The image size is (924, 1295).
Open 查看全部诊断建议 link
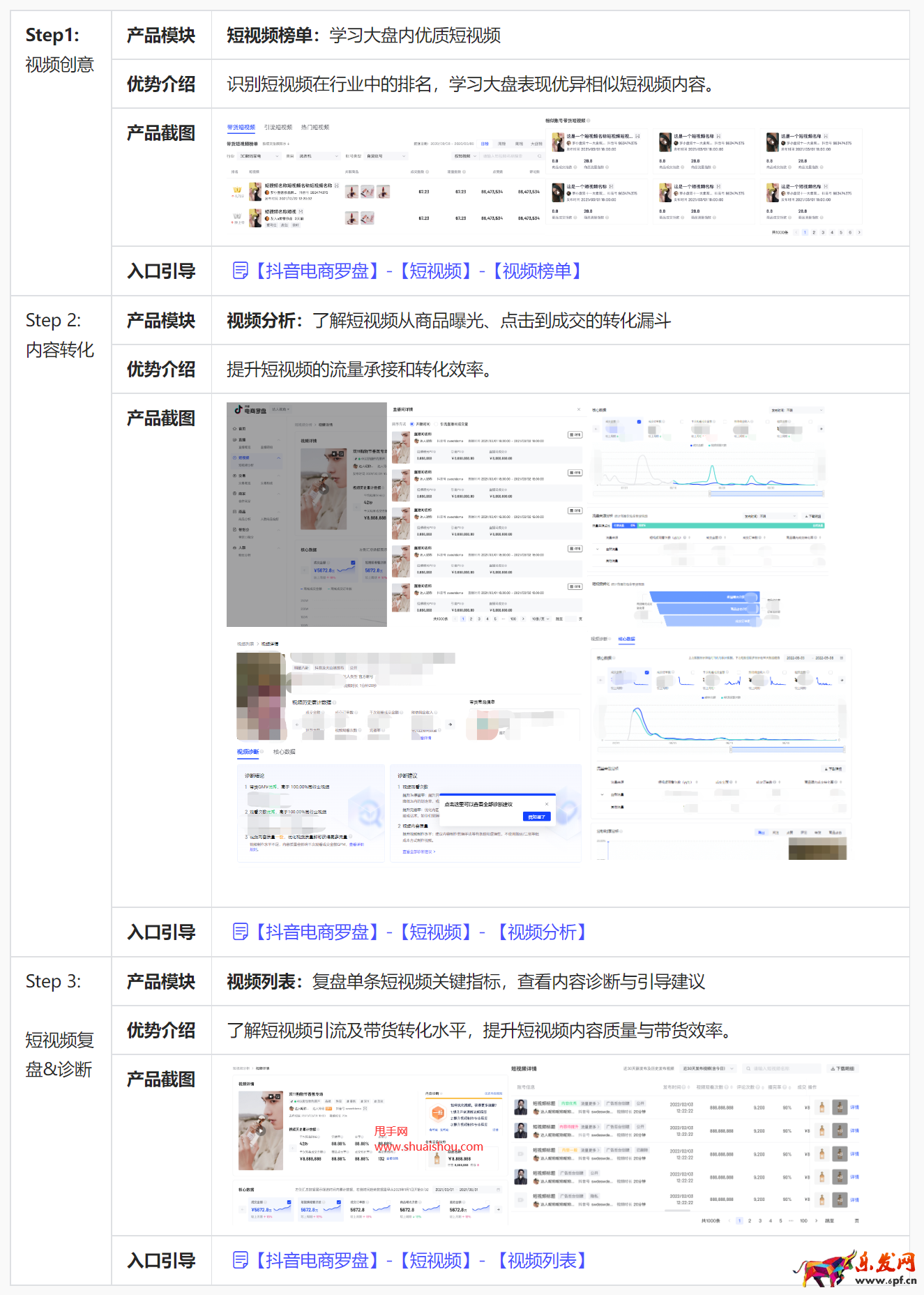click(418, 851)
